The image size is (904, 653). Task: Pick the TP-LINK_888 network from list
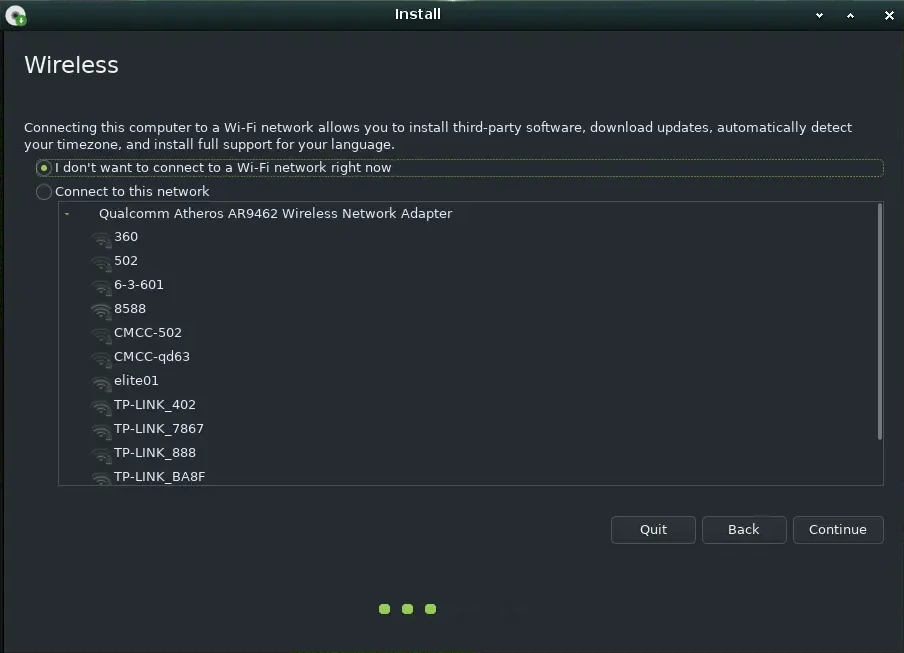pos(154,453)
